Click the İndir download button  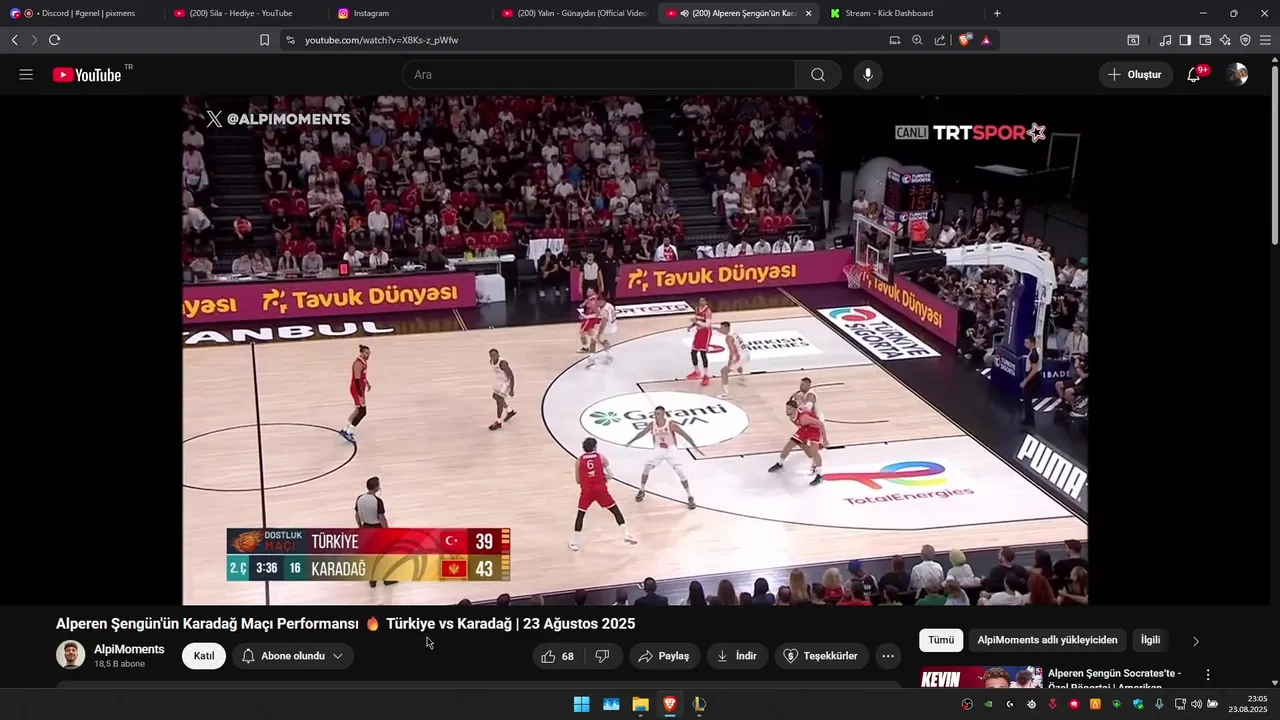coord(737,656)
